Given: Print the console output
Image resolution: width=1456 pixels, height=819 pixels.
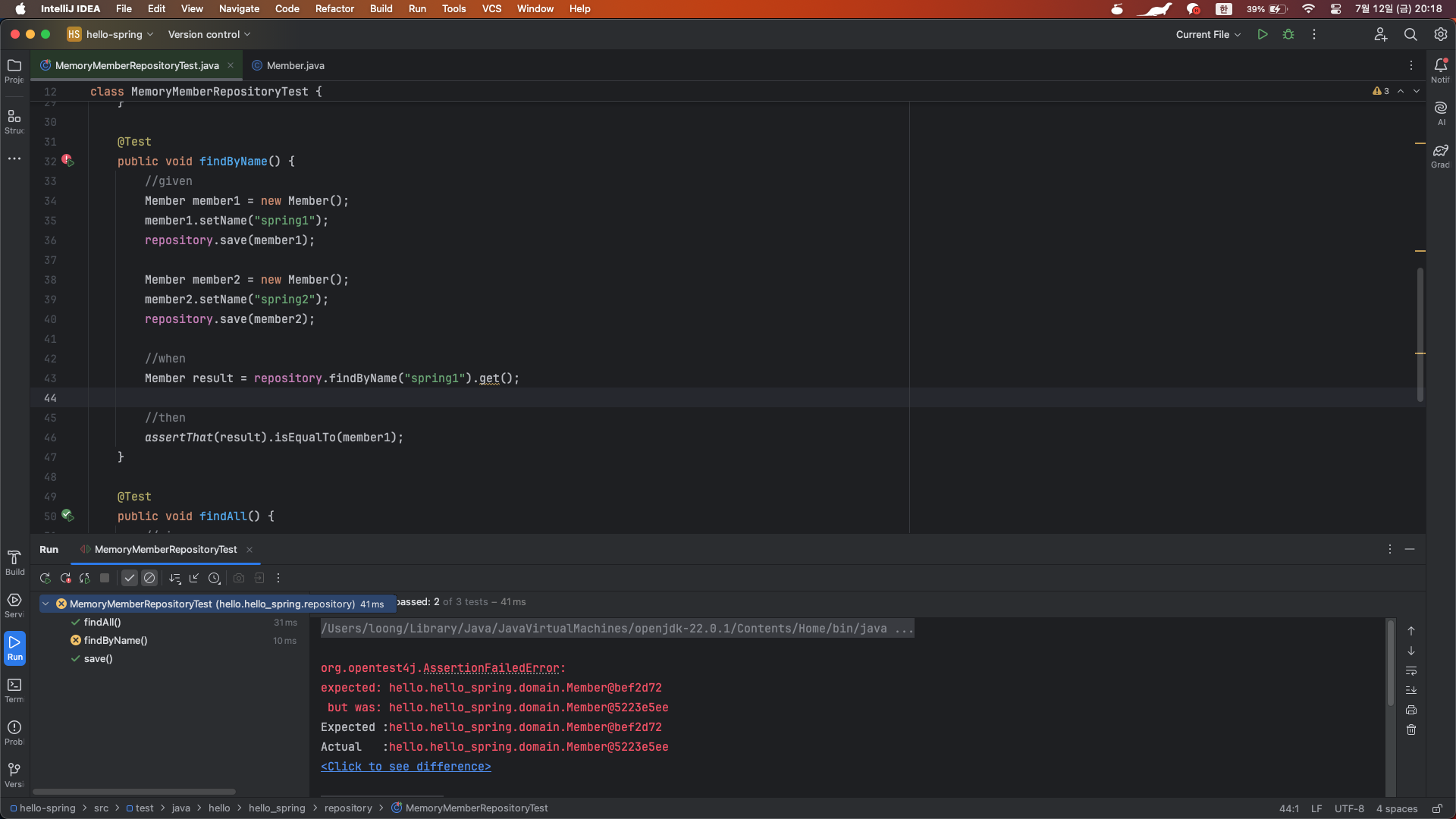Looking at the screenshot, I should (x=1411, y=710).
